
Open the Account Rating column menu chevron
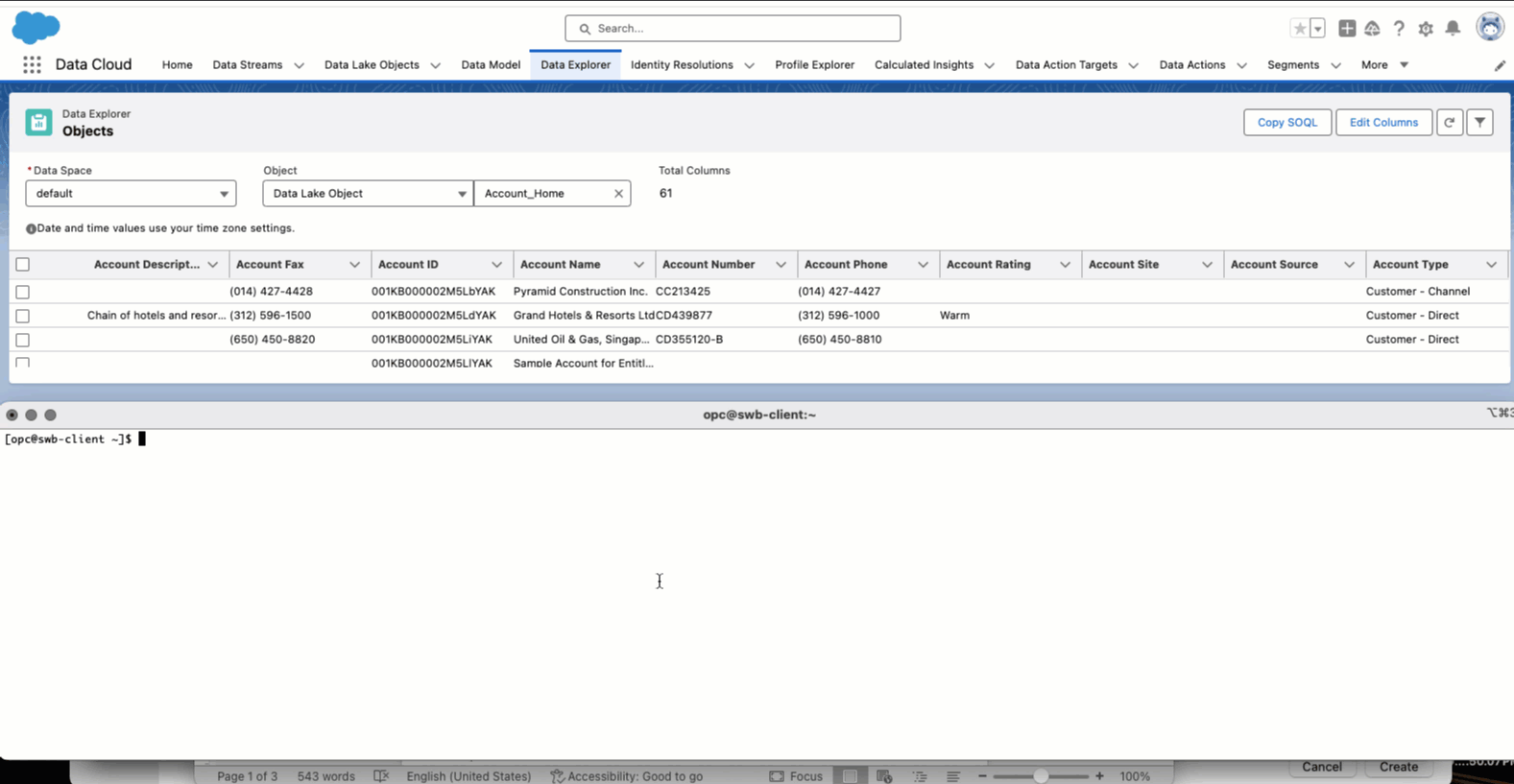(1065, 265)
